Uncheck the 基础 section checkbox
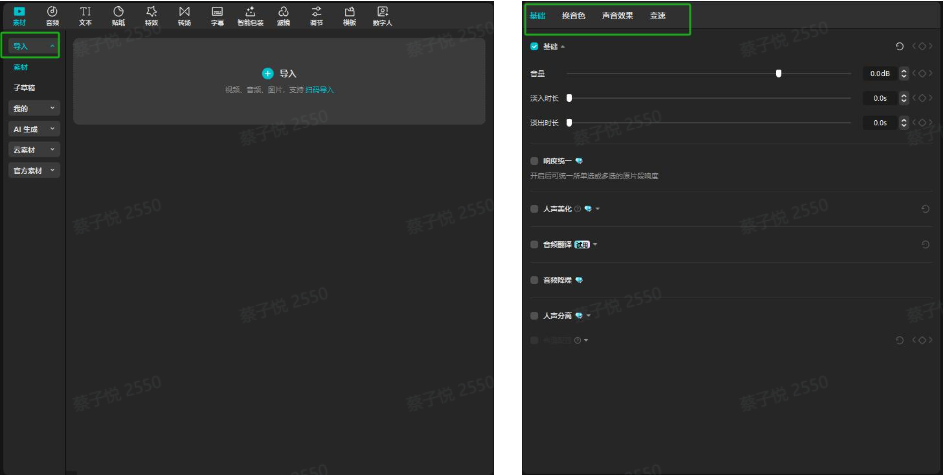Image resolution: width=944 pixels, height=475 pixels. 534,46
